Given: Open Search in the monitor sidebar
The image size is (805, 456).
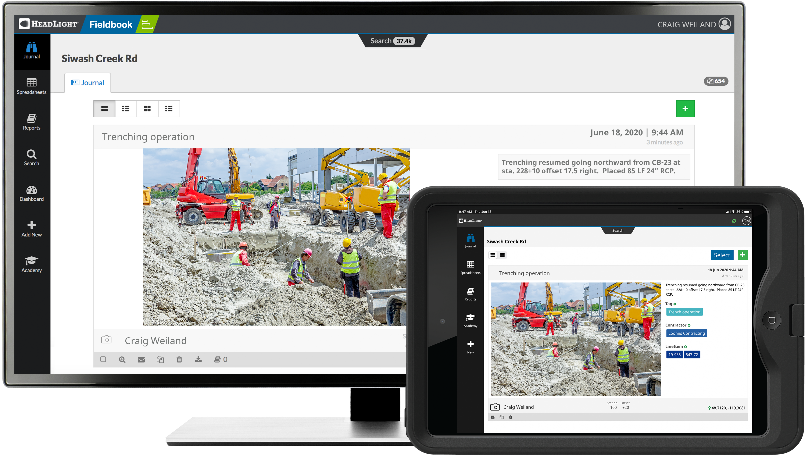Looking at the screenshot, I should pyautogui.click(x=32, y=157).
